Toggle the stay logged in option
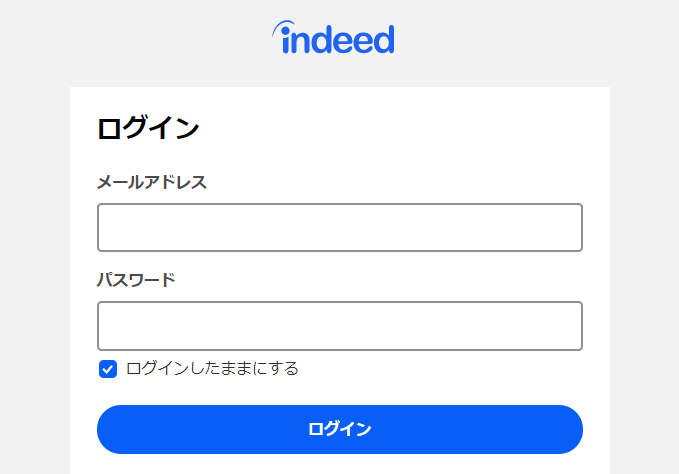The image size is (679, 474). [x=108, y=369]
